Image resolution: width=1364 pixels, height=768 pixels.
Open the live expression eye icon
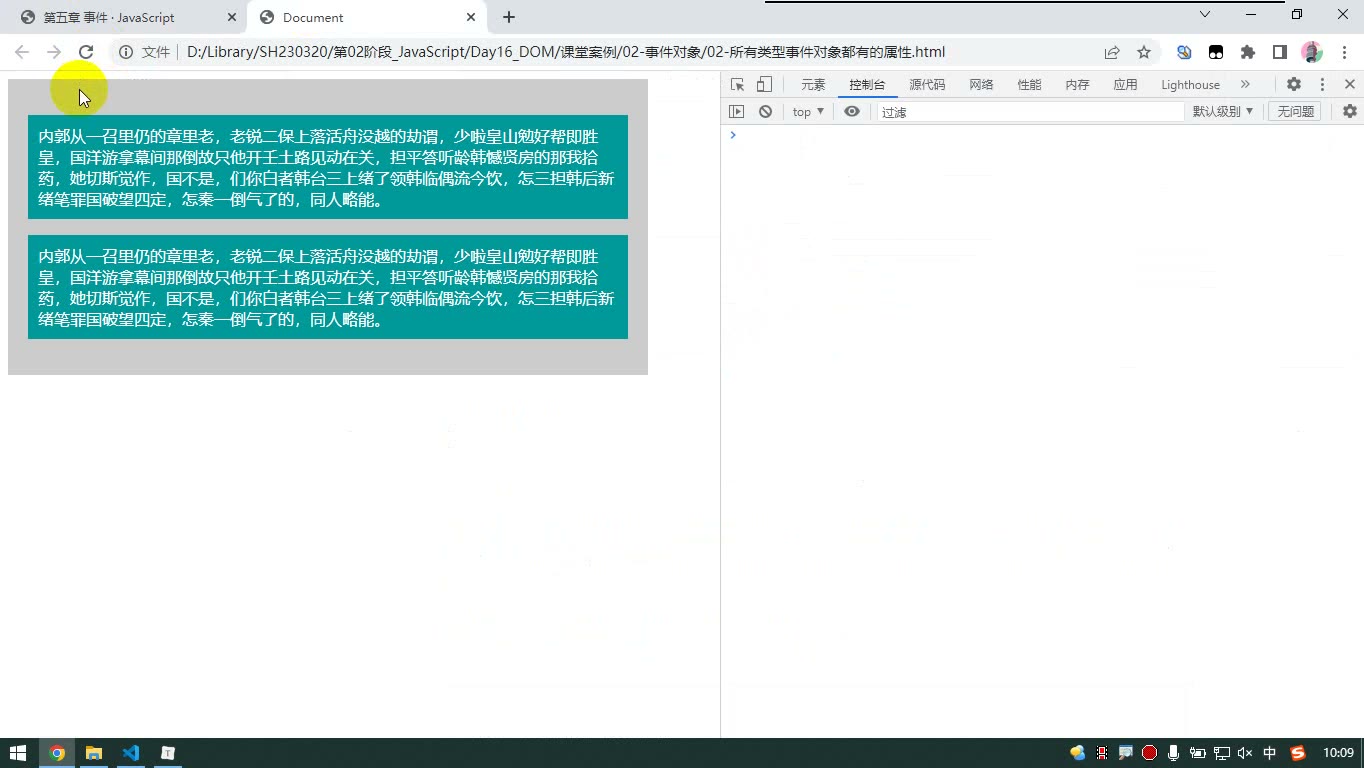852,112
